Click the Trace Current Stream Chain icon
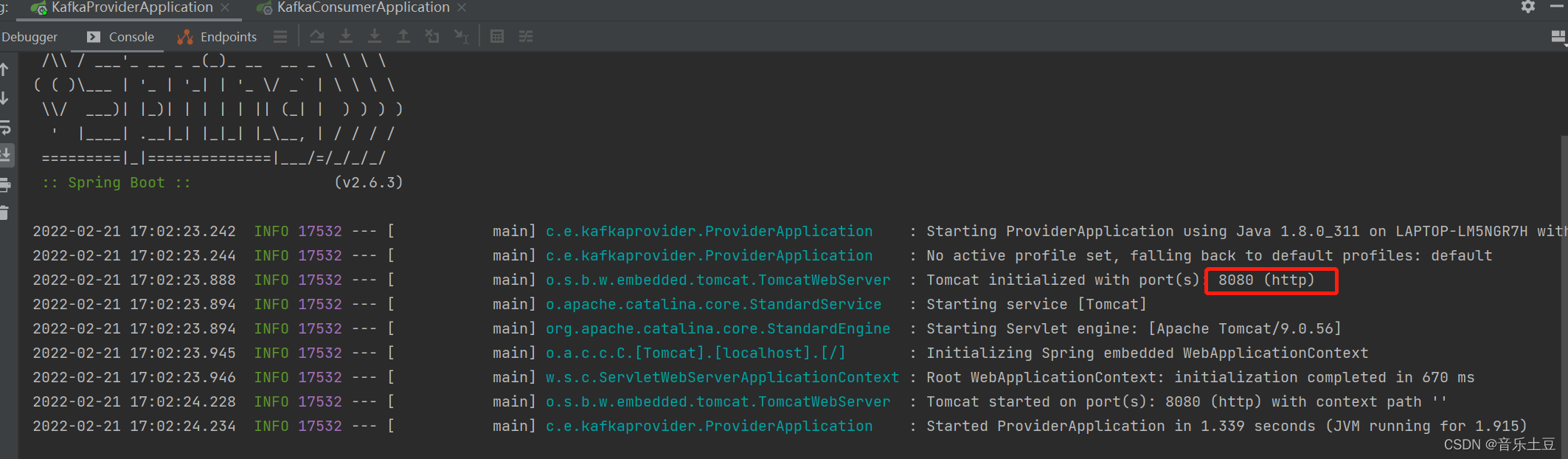The image size is (1568, 459). (x=526, y=36)
